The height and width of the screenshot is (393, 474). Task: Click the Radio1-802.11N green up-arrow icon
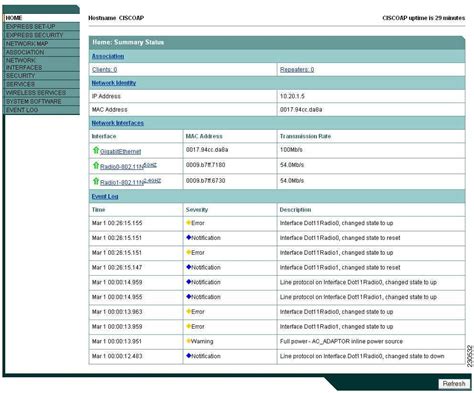pos(96,181)
